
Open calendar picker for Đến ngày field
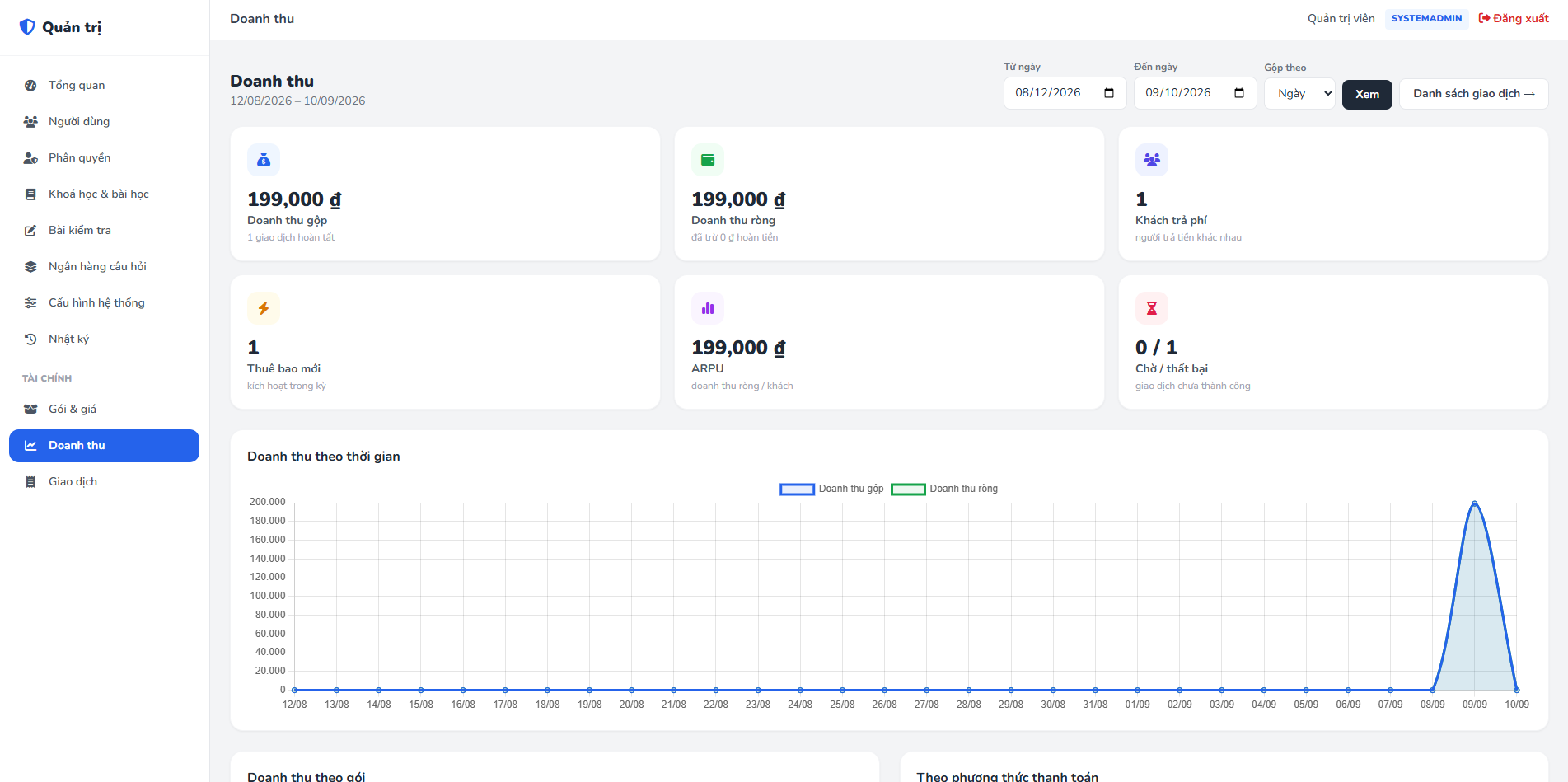(x=1239, y=93)
